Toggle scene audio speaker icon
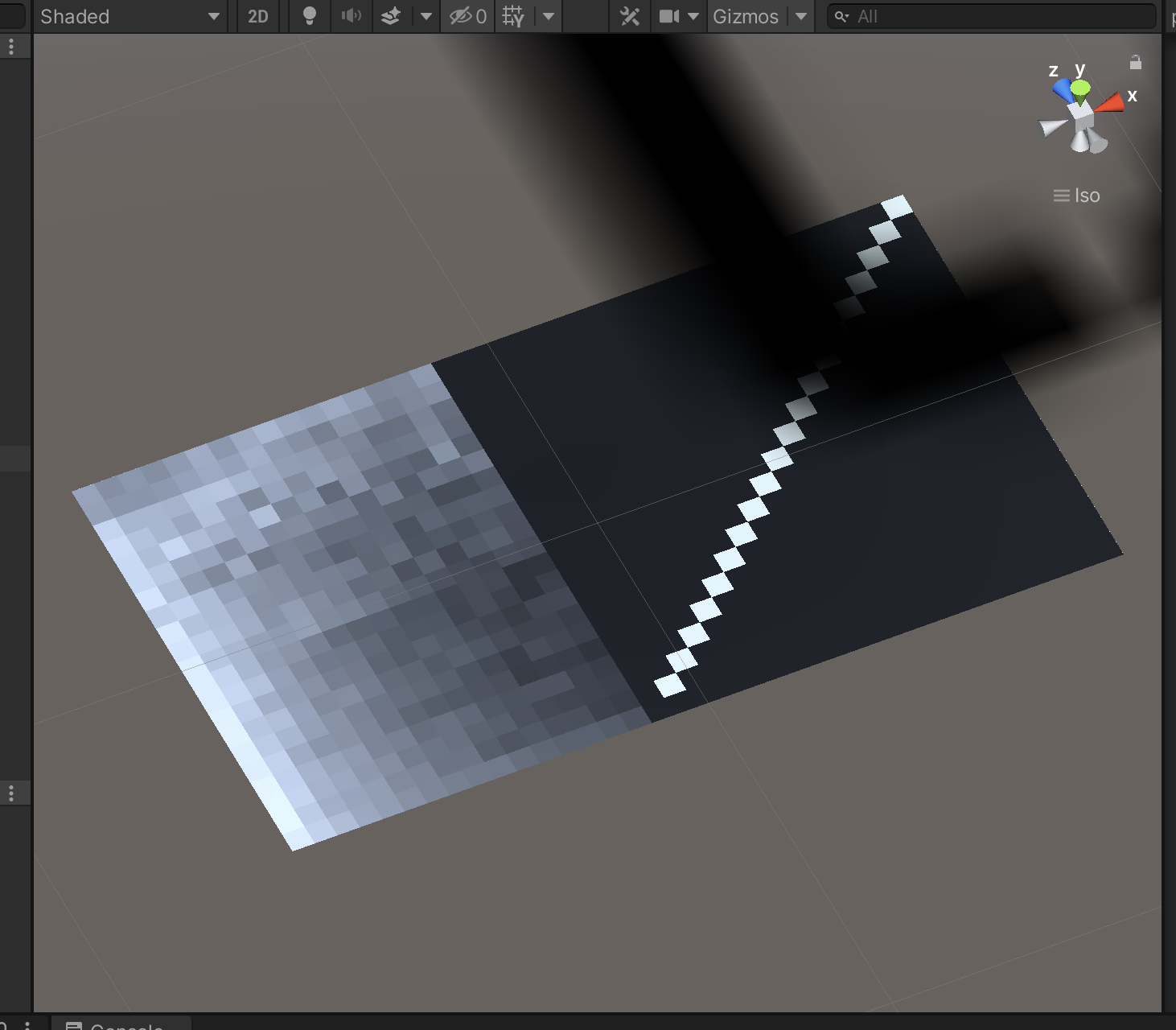Image resolution: width=1176 pixels, height=1030 pixels. [352, 17]
